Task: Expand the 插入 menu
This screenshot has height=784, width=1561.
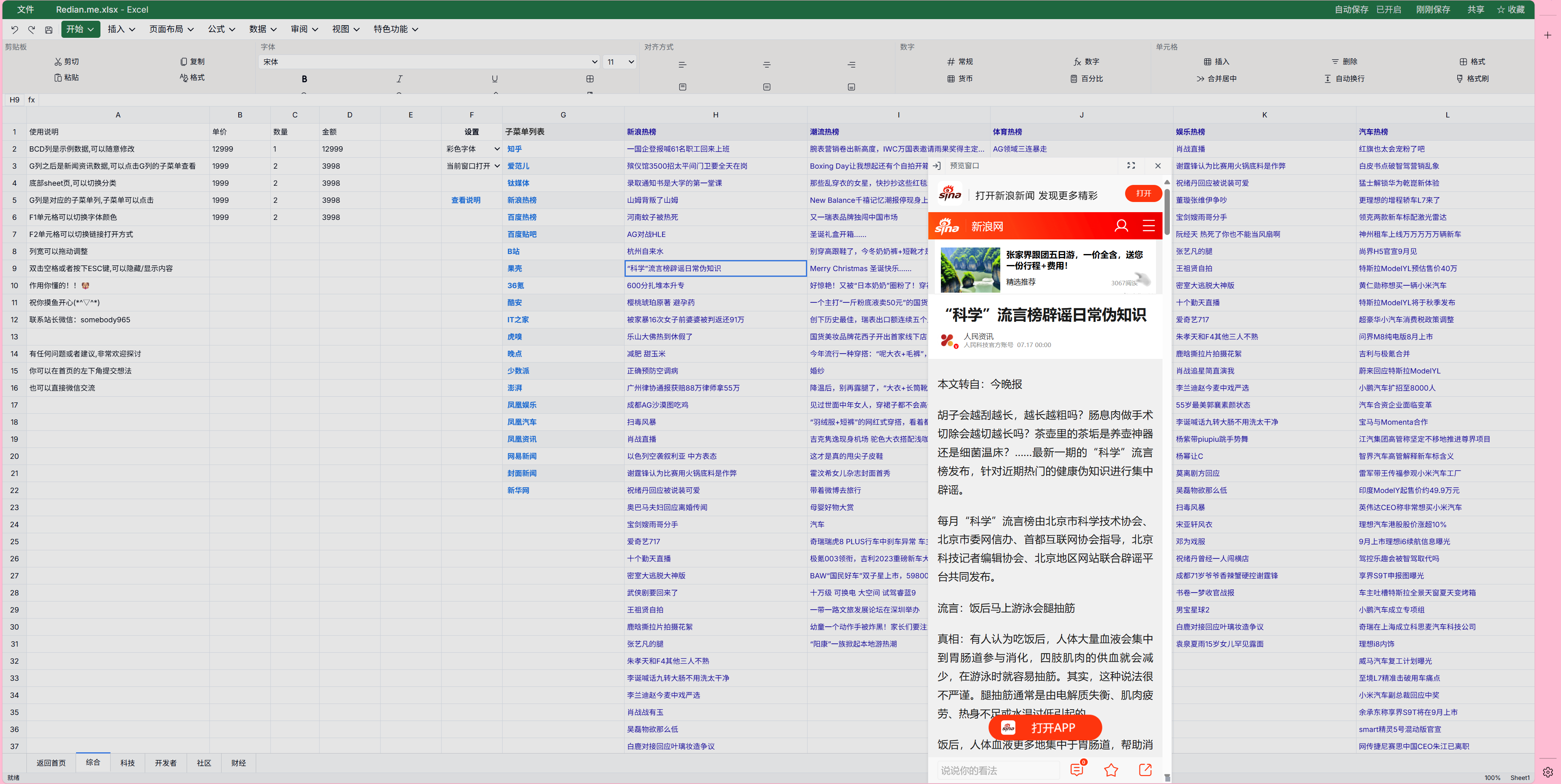Action: [121, 29]
